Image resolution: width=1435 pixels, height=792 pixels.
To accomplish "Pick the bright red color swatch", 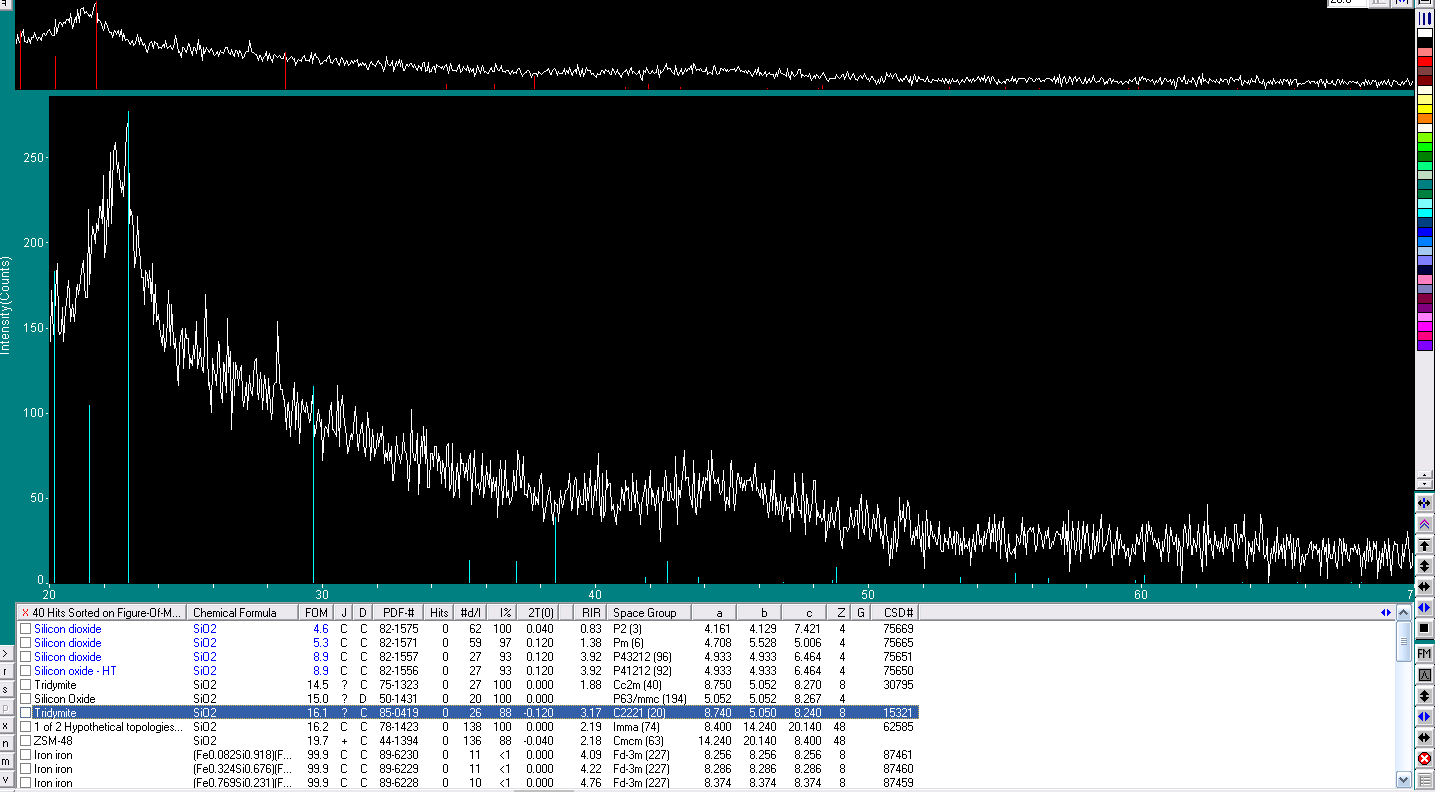I will tap(1424, 62).
